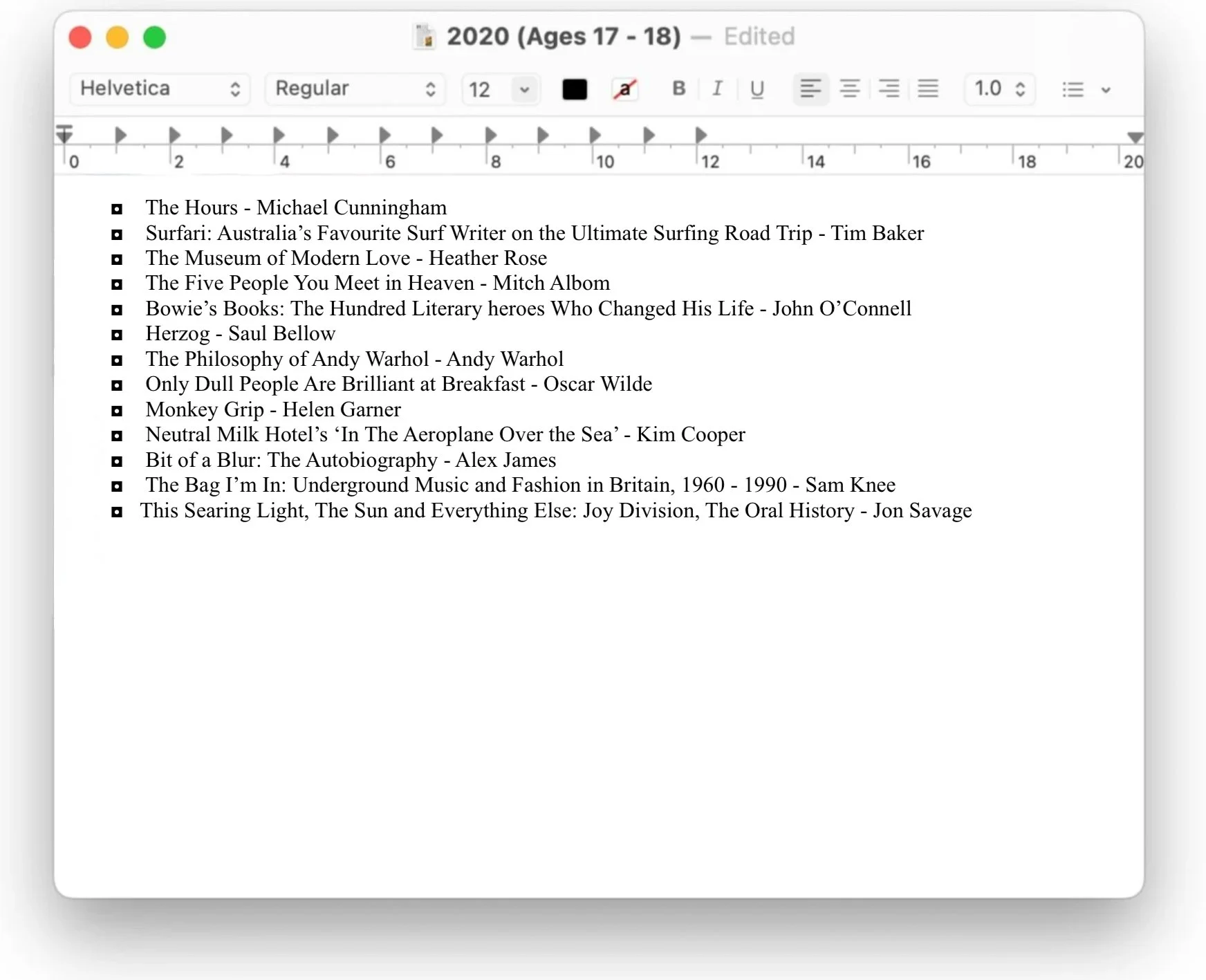Click 'The Museum of Modern Love' line

[346, 258]
